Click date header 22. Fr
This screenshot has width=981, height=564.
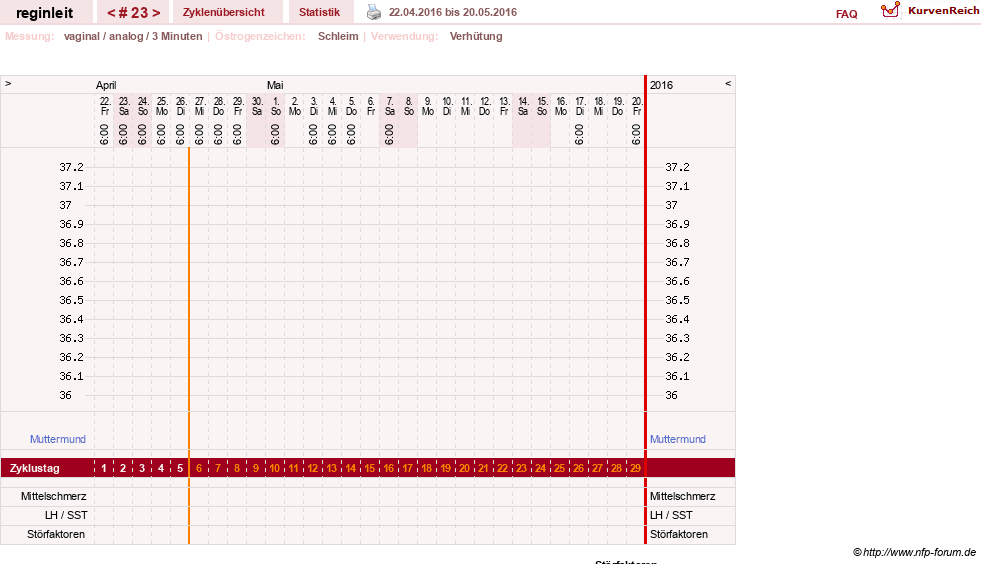click(104, 106)
